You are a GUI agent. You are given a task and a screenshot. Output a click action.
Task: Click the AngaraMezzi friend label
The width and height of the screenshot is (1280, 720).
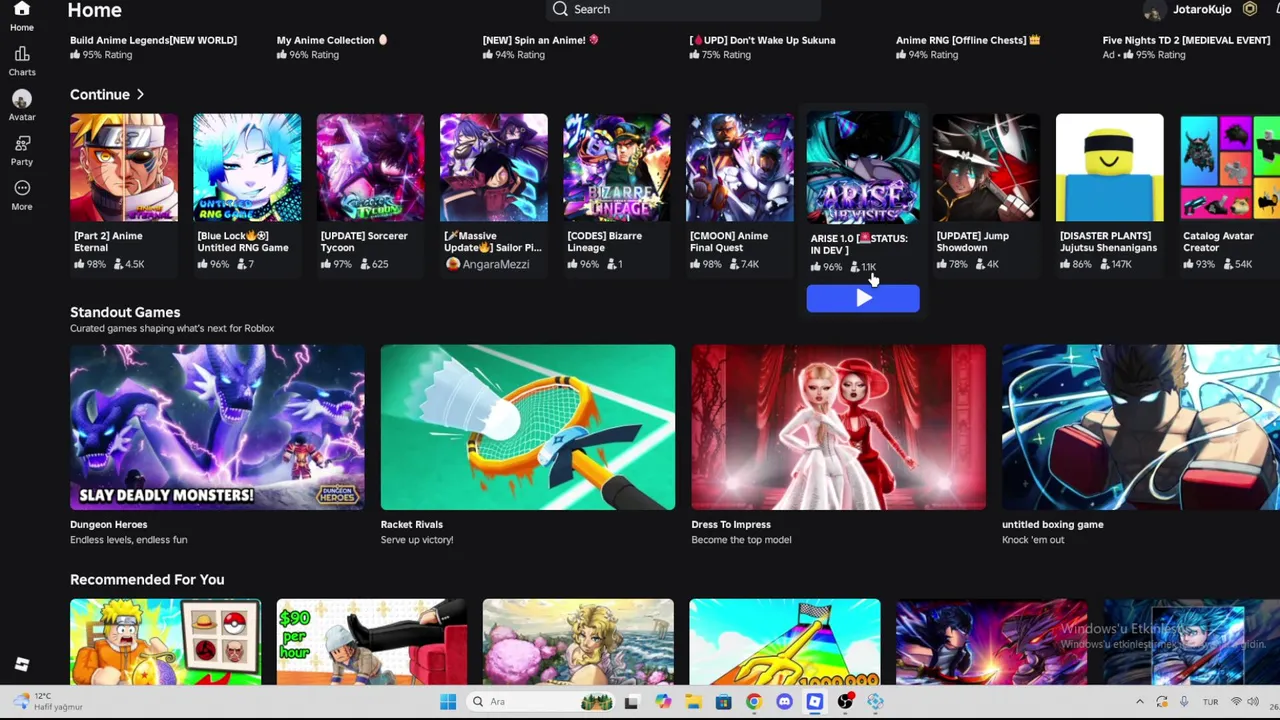coord(487,264)
